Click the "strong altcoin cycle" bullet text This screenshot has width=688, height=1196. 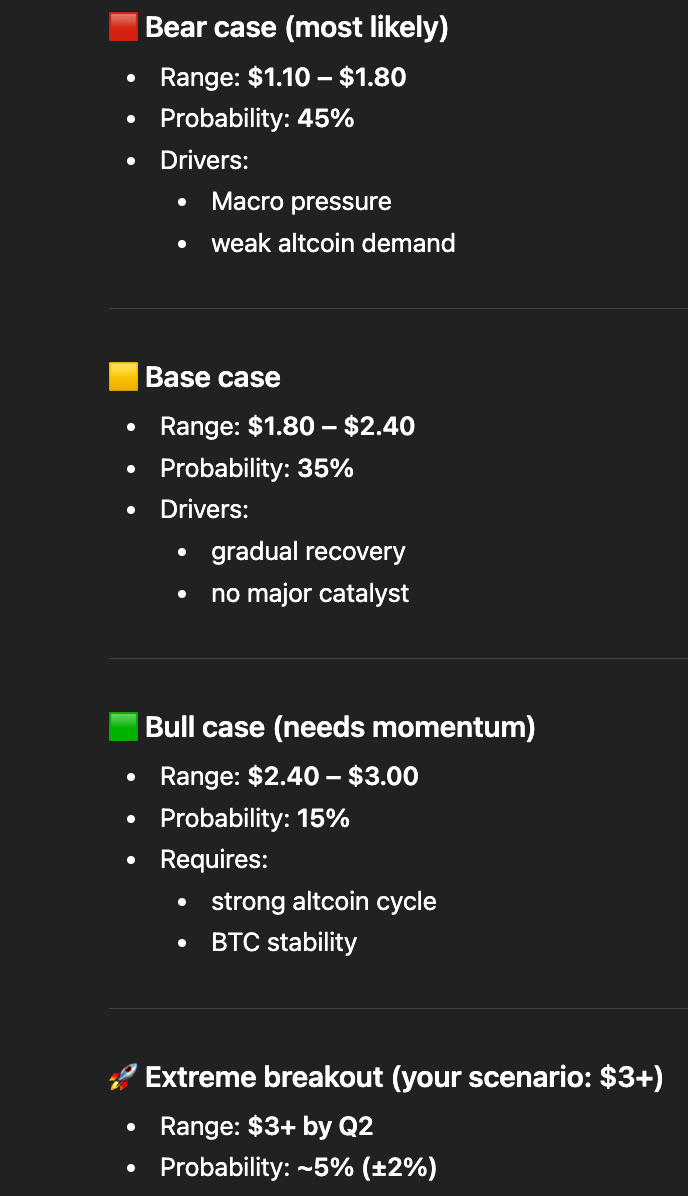(x=324, y=901)
